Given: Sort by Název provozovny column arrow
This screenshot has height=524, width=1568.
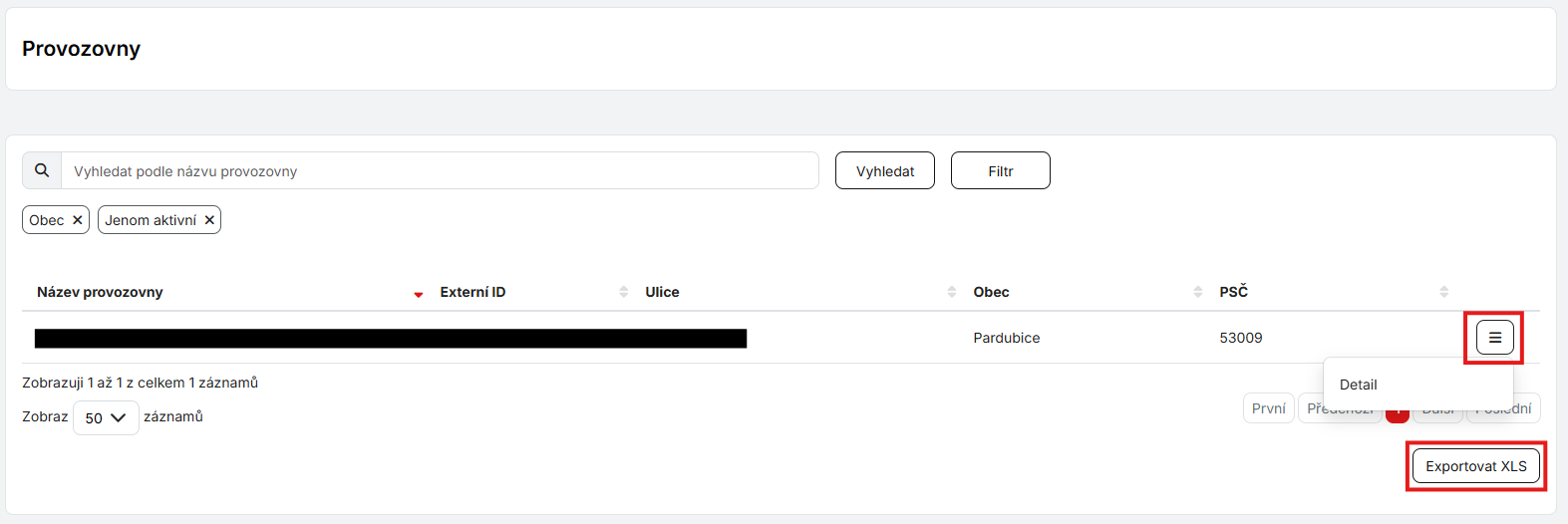Looking at the screenshot, I should pos(419,293).
